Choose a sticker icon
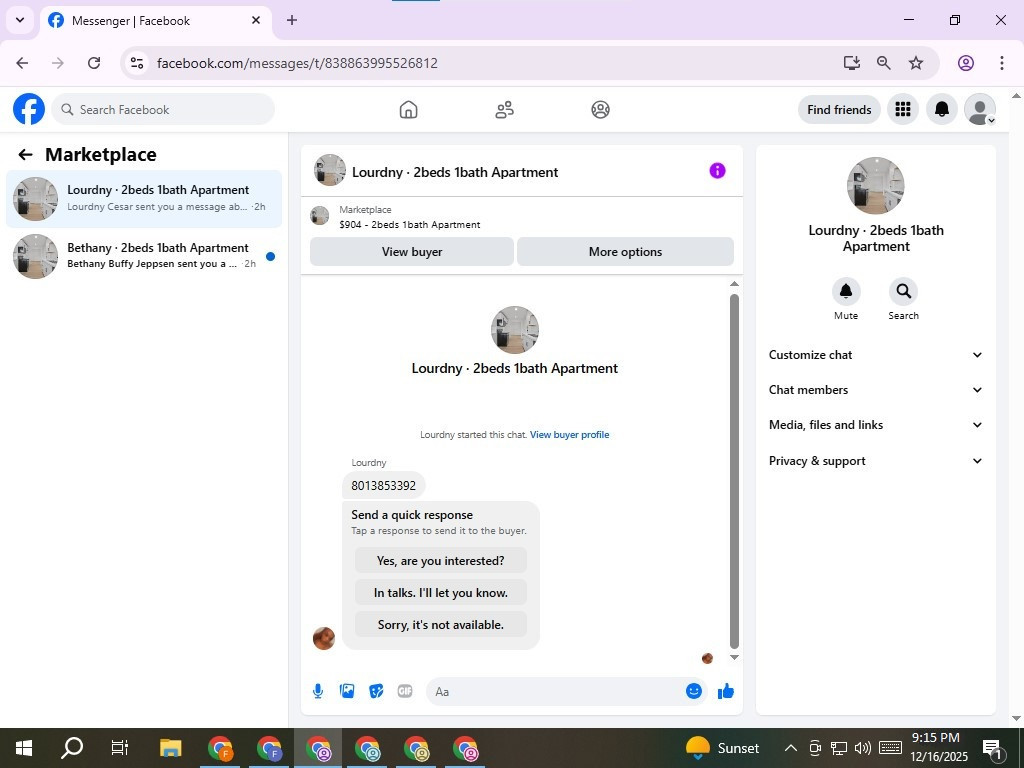Image resolution: width=1024 pixels, height=768 pixels. 376,691
